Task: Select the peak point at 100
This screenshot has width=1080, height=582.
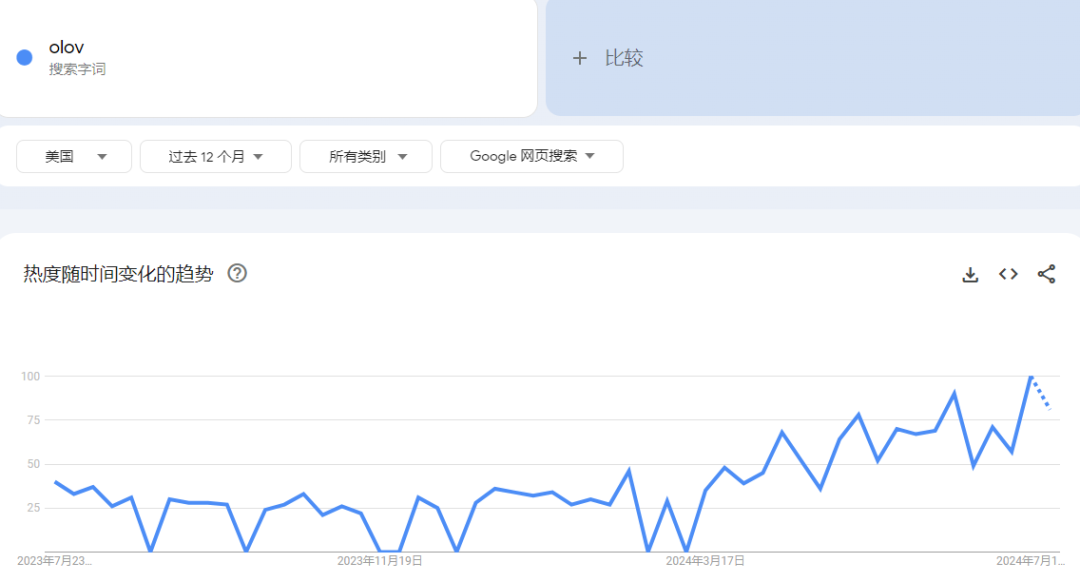Action: pyautogui.click(x=1031, y=377)
